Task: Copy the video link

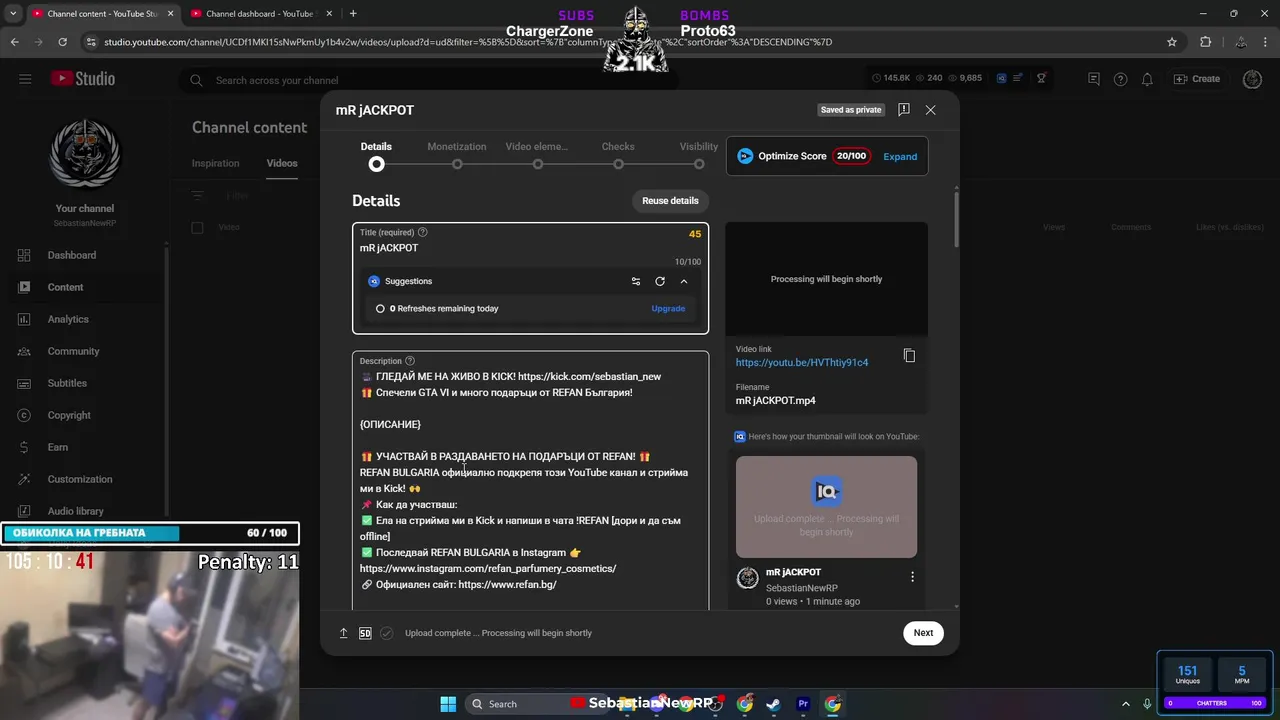Action: [x=909, y=356]
